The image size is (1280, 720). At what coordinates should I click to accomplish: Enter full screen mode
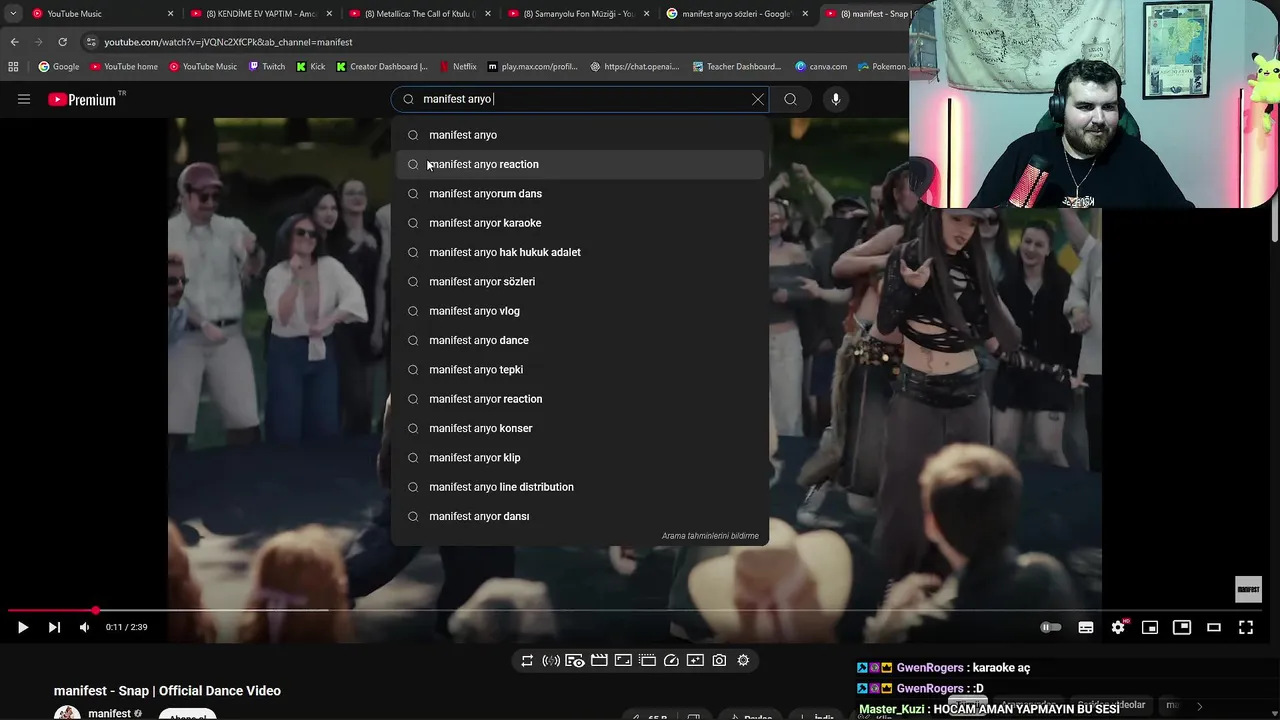pos(1246,627)
